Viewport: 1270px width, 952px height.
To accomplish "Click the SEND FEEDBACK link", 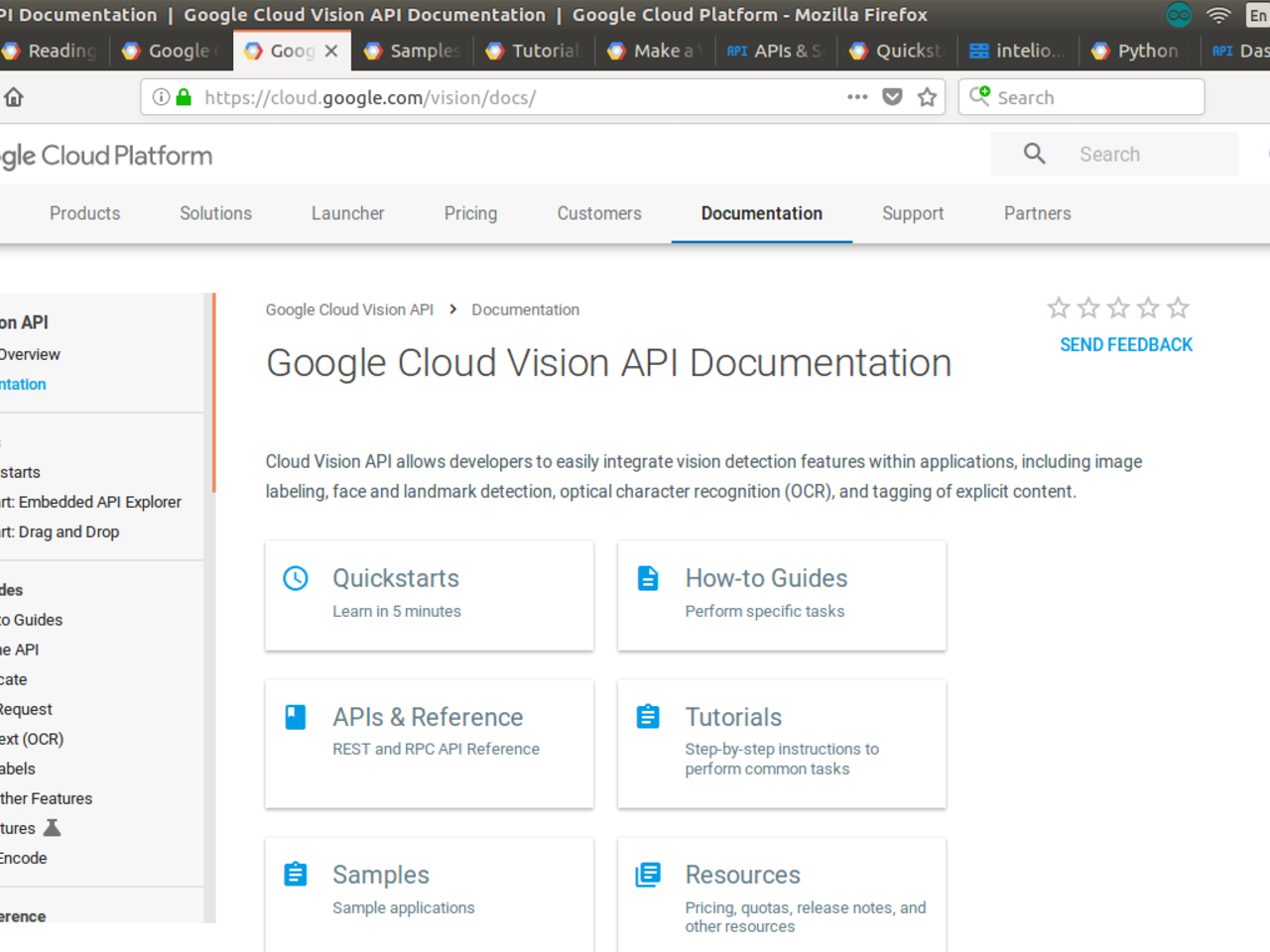I will [x=1126, y=345].
